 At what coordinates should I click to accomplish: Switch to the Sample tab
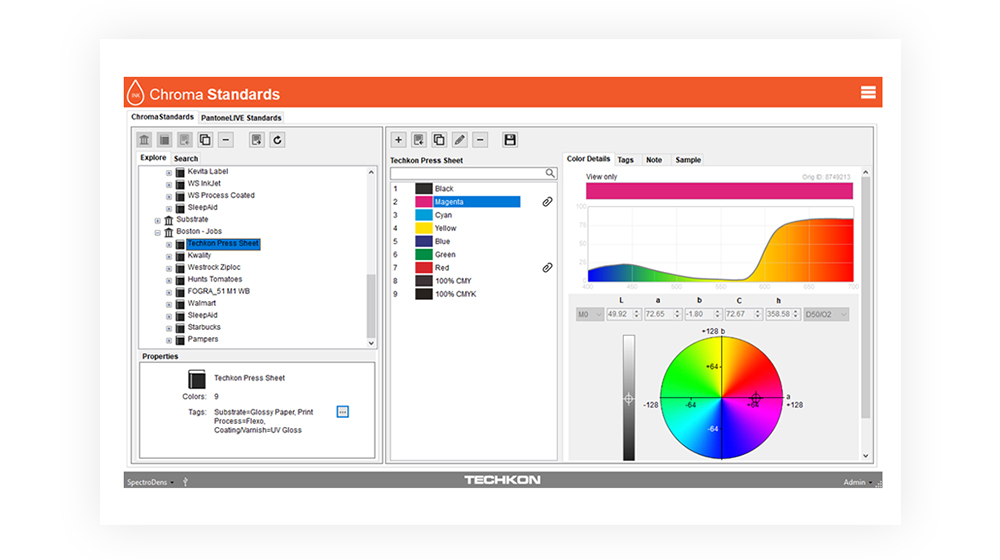(687, 160)
